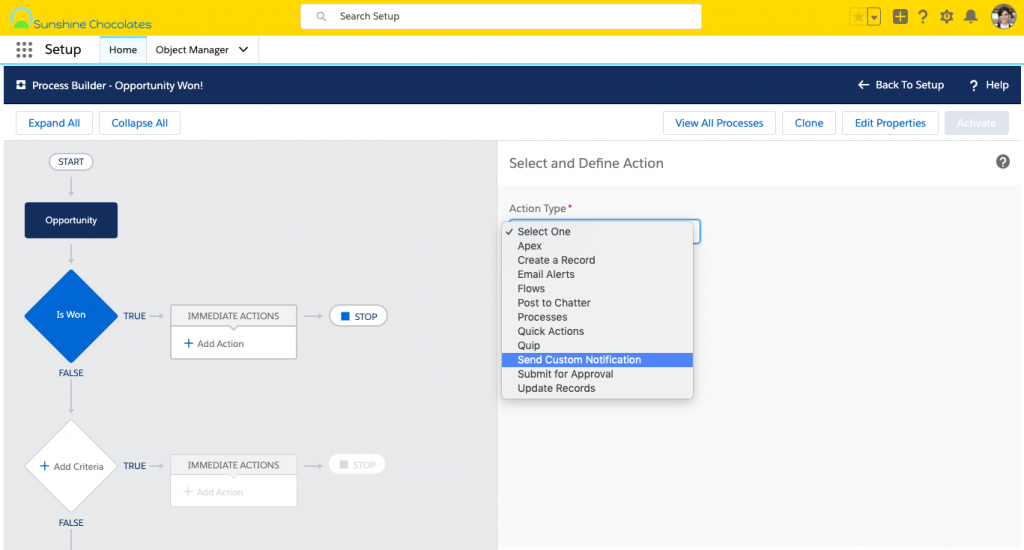Viewport: 1024px width, 550px height.
Task: Click the TRUE label beside Is Won
Action: (135, 316)
